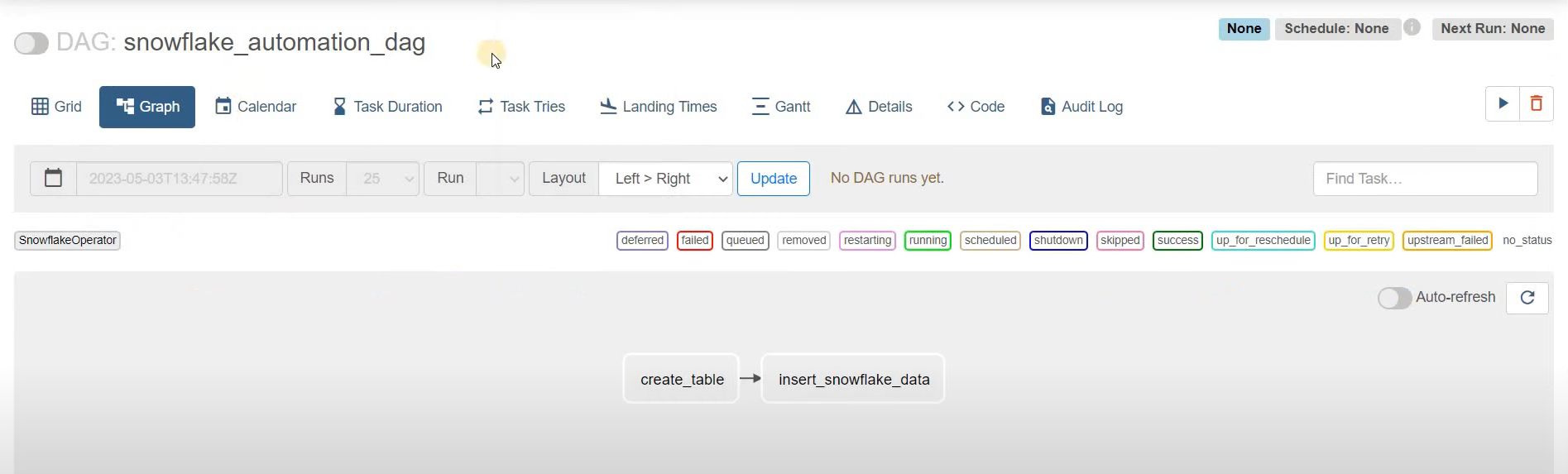This screenshot has height=474, width=1568.
Task: Click the 'No DAG runs yet.' message
Action: (x=887, y=178)
